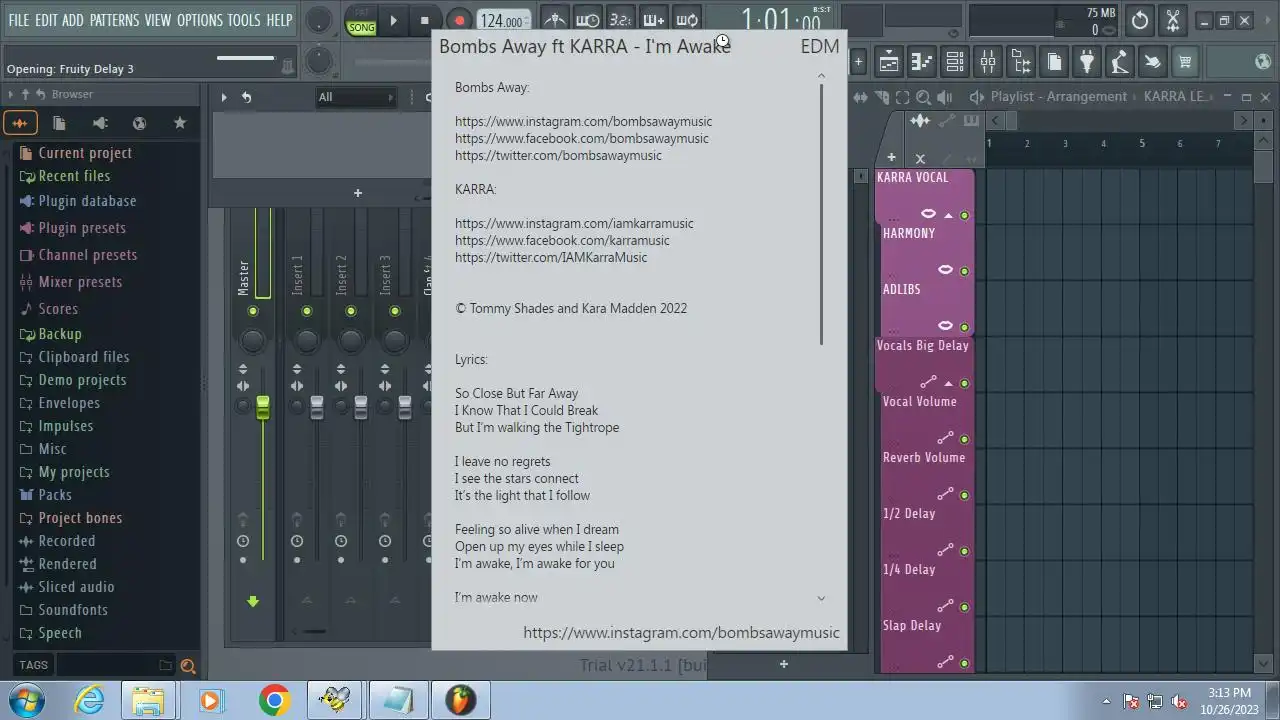Open Instagram bombsawaymusic link in info
Image resolution: width=1280 pixels, height=720 pixels.
point(584,122)
